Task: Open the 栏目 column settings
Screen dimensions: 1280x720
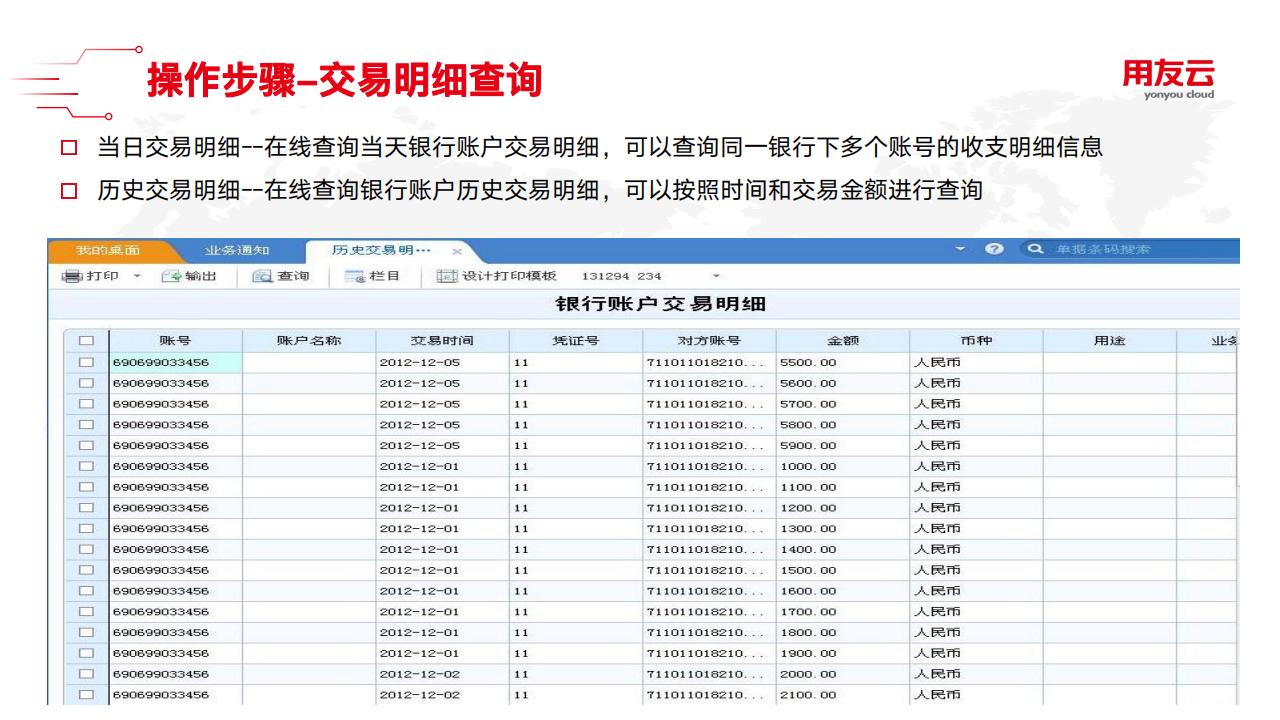Action: tap(372, 276)
